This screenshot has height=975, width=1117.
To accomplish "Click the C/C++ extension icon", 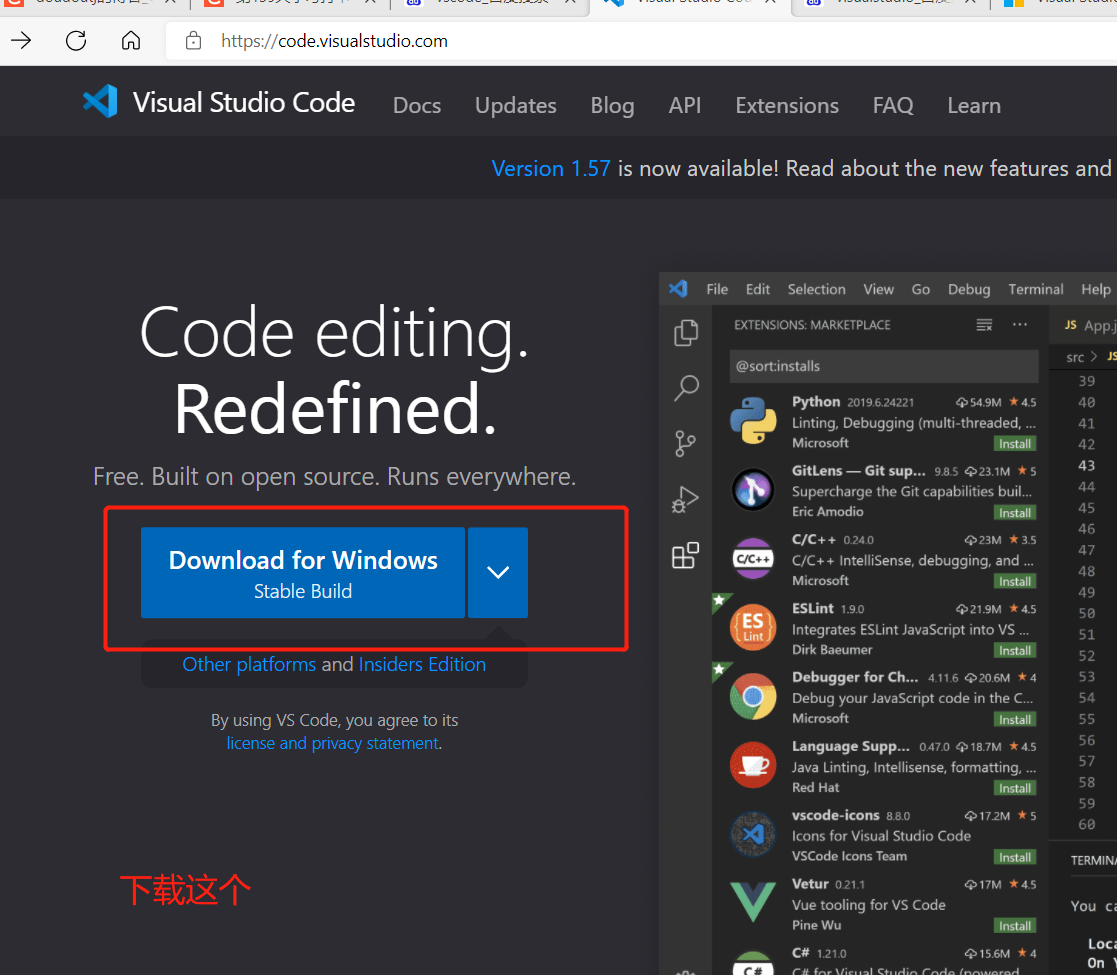I will [x=753, y=559].
